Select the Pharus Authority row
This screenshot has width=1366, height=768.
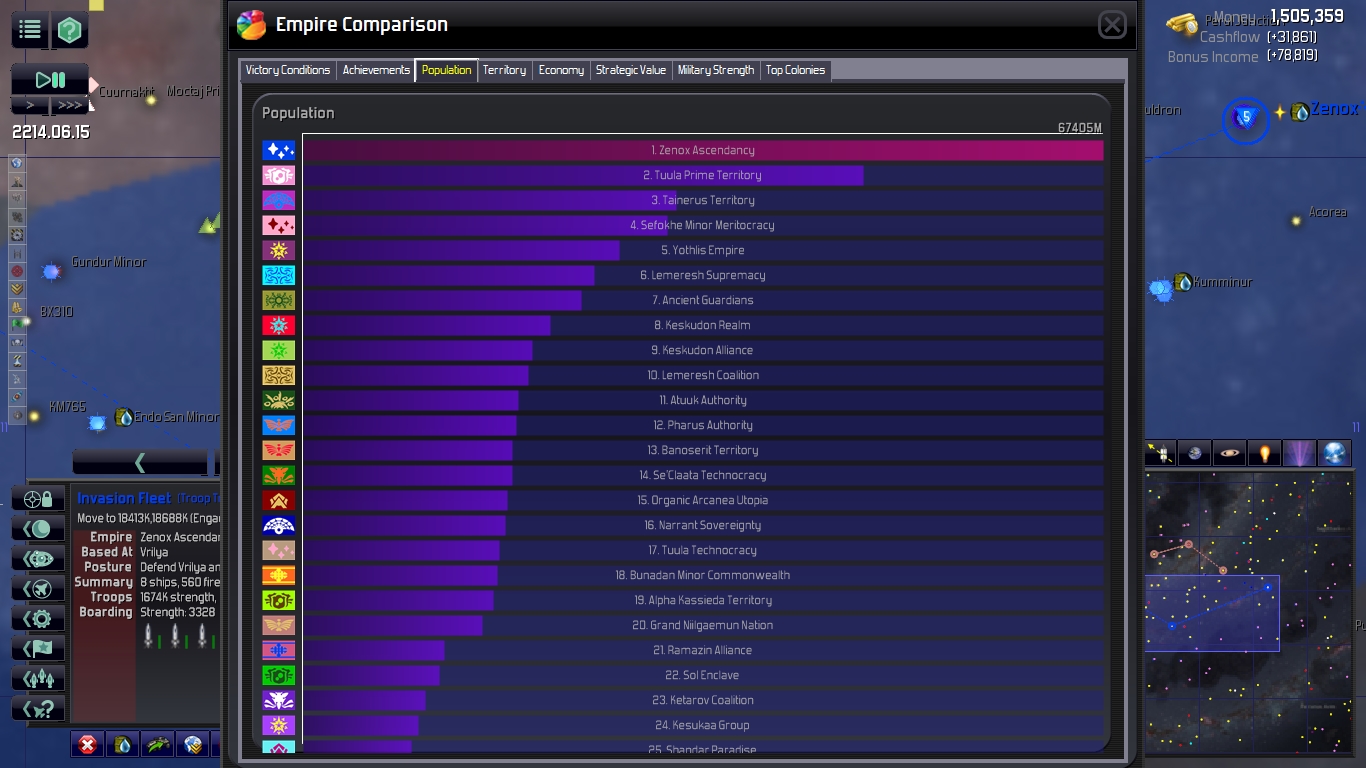[x=703, y=425]
